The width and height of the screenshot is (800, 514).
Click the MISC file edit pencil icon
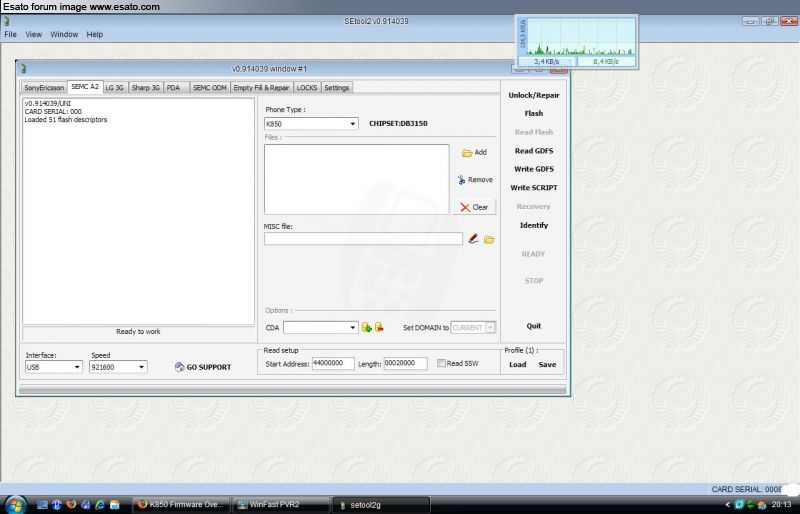(473, 238)
